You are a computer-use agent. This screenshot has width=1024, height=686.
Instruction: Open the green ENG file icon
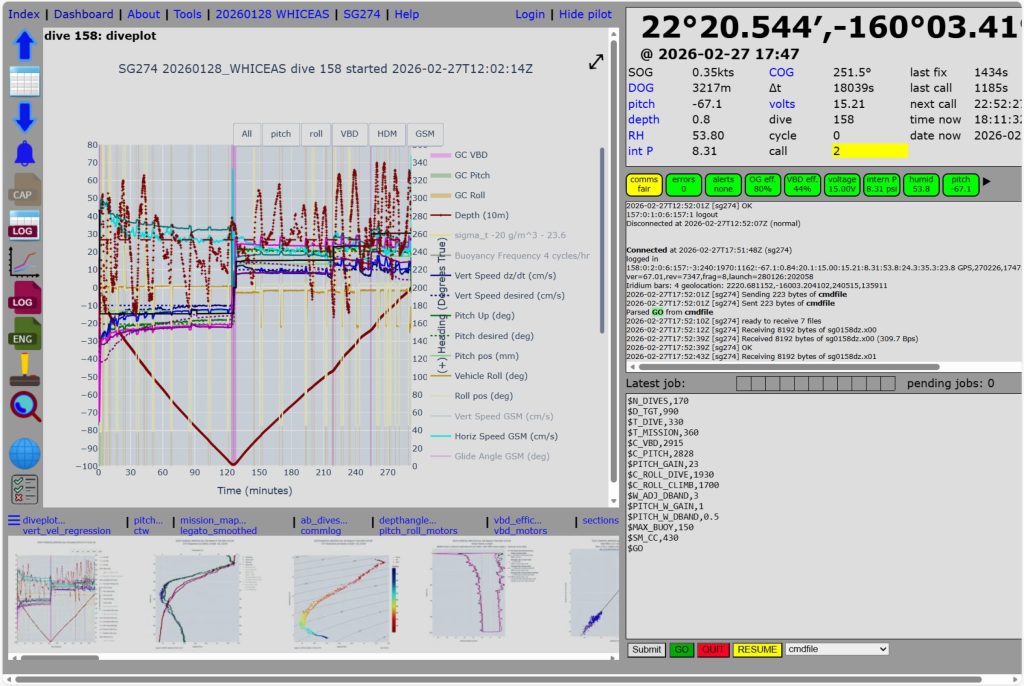pos(25,334)
